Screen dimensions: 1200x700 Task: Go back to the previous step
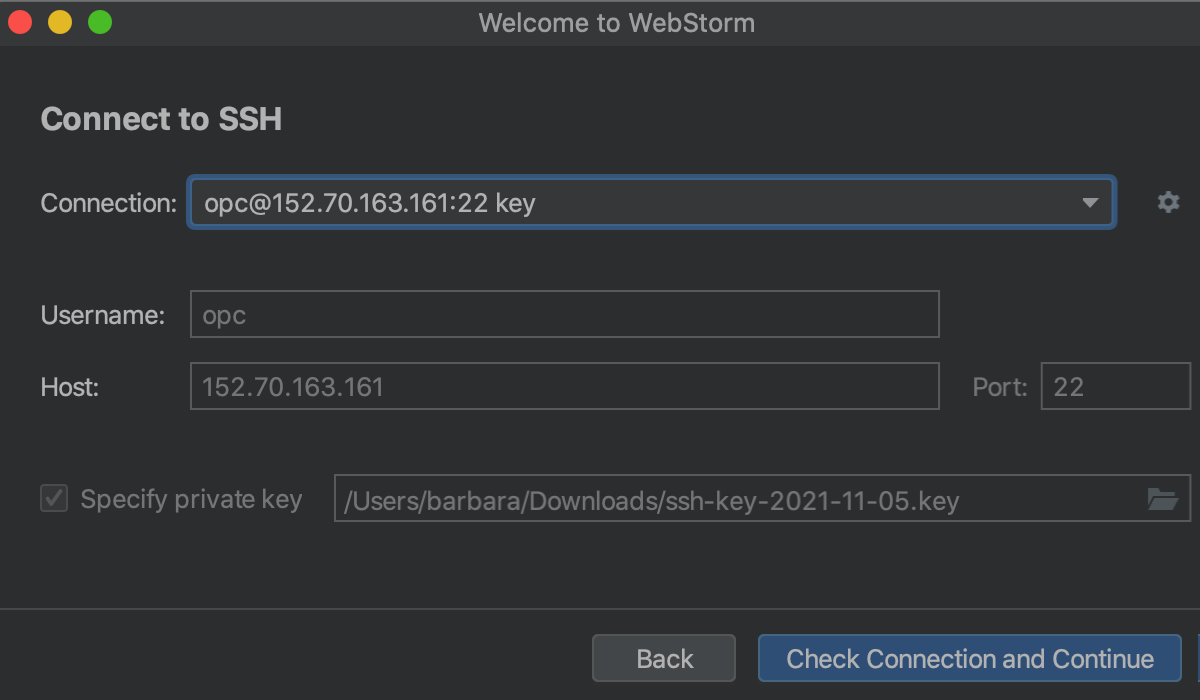(663, 658)
